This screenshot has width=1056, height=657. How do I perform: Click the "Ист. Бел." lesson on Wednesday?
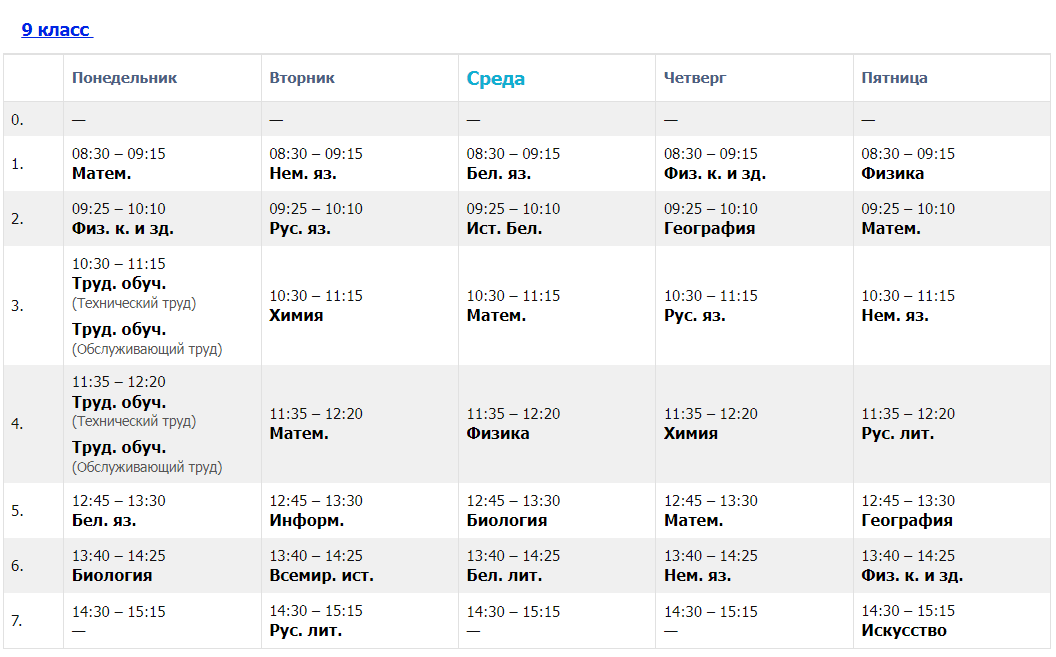(504, 228)
